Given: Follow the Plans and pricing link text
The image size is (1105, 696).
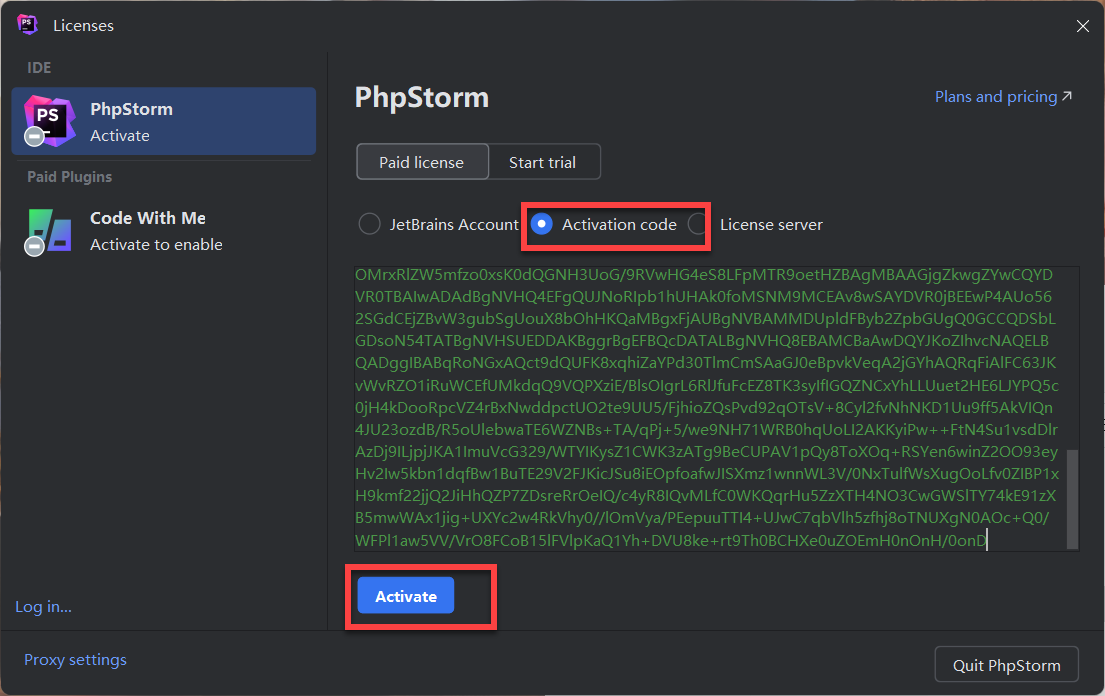Looking at the screenshot, I should tap(995, 97).
